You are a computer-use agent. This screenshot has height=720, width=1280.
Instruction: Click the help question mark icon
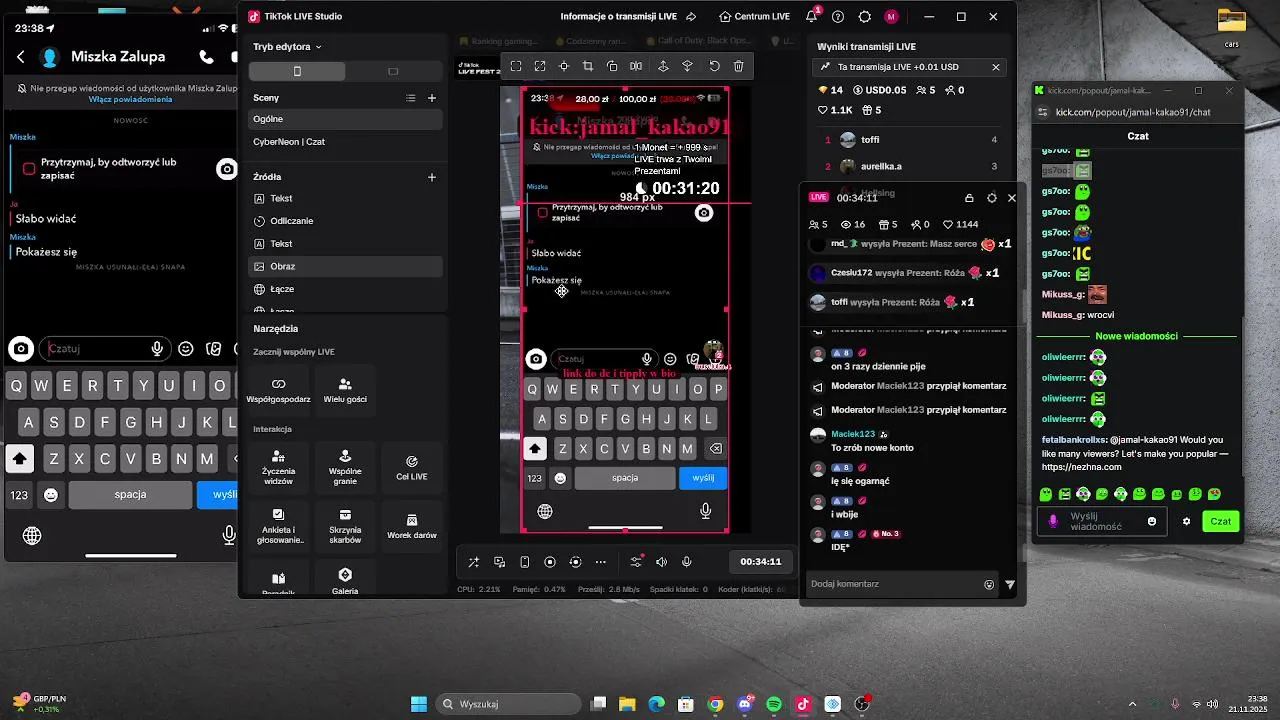click(x=838, y=17)
